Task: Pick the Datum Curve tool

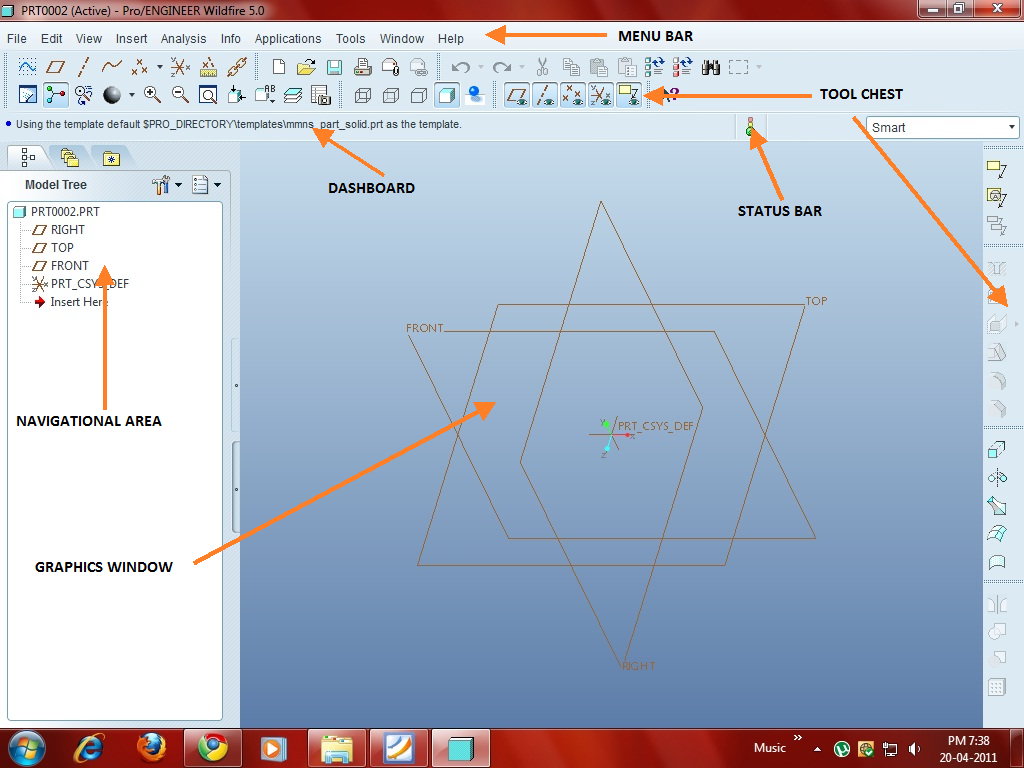Action: coord(111,67)
